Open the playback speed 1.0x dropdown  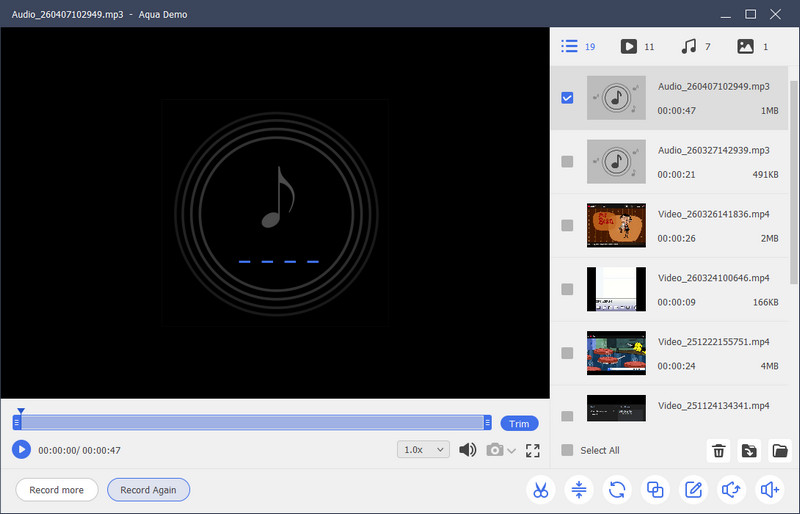coord(423,450)
